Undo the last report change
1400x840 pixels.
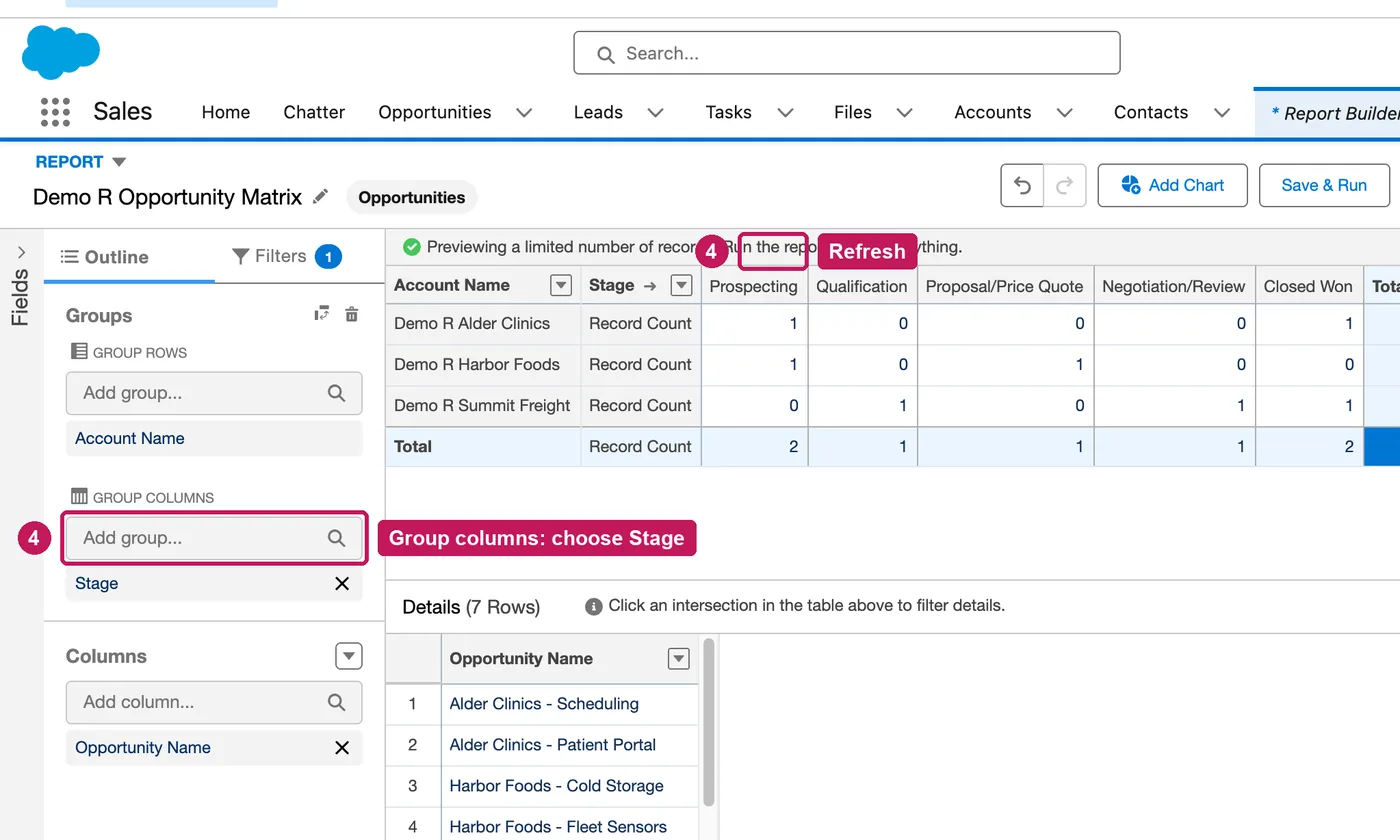[1022, 185]
